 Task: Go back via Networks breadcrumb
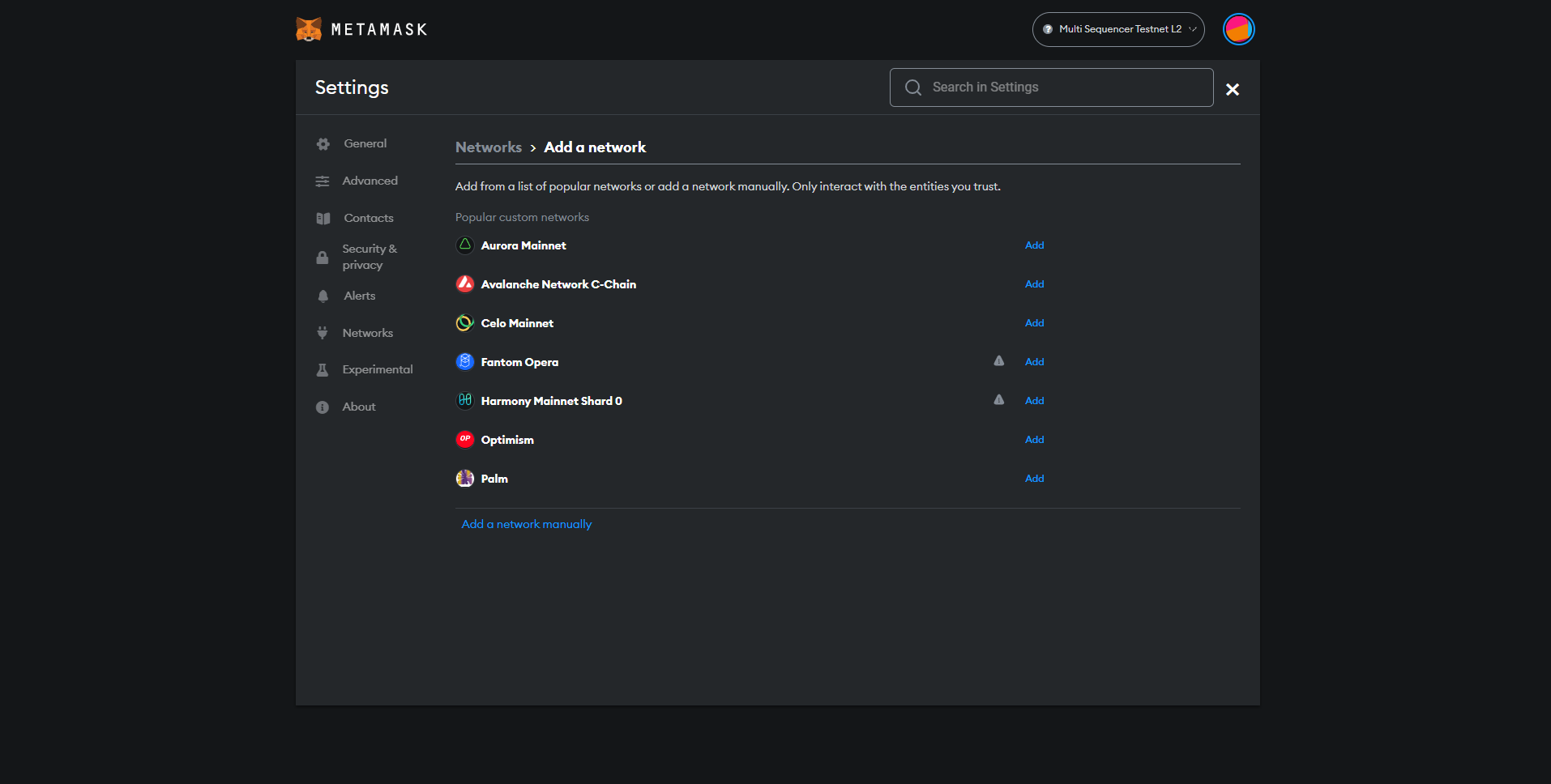[x=489, y=147]
